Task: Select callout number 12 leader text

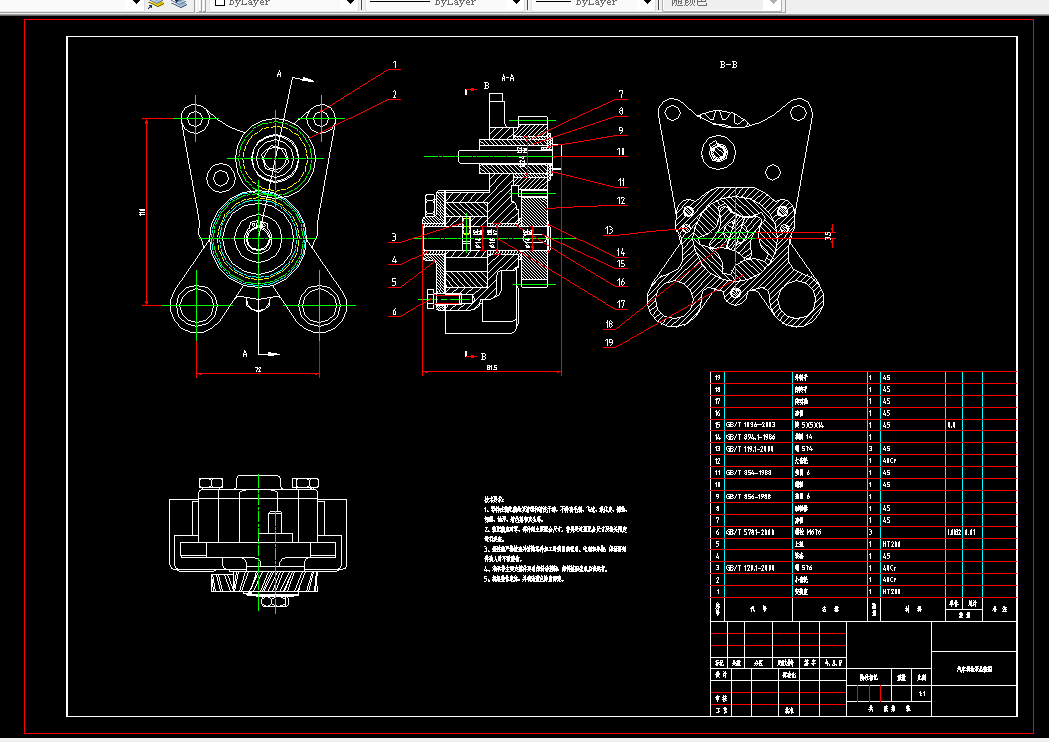Action: click(x=621, y=201)
